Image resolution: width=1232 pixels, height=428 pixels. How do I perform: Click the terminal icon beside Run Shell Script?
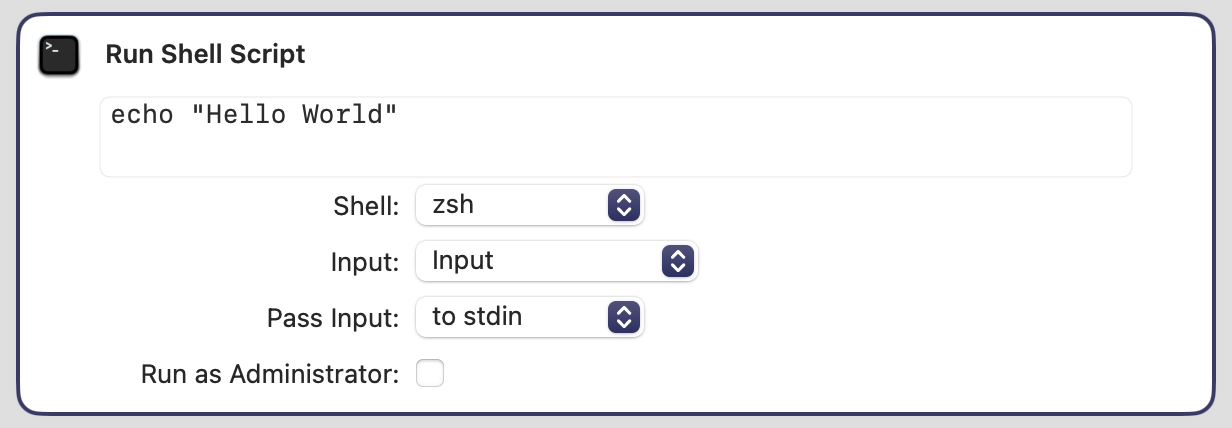click(58, 54)
